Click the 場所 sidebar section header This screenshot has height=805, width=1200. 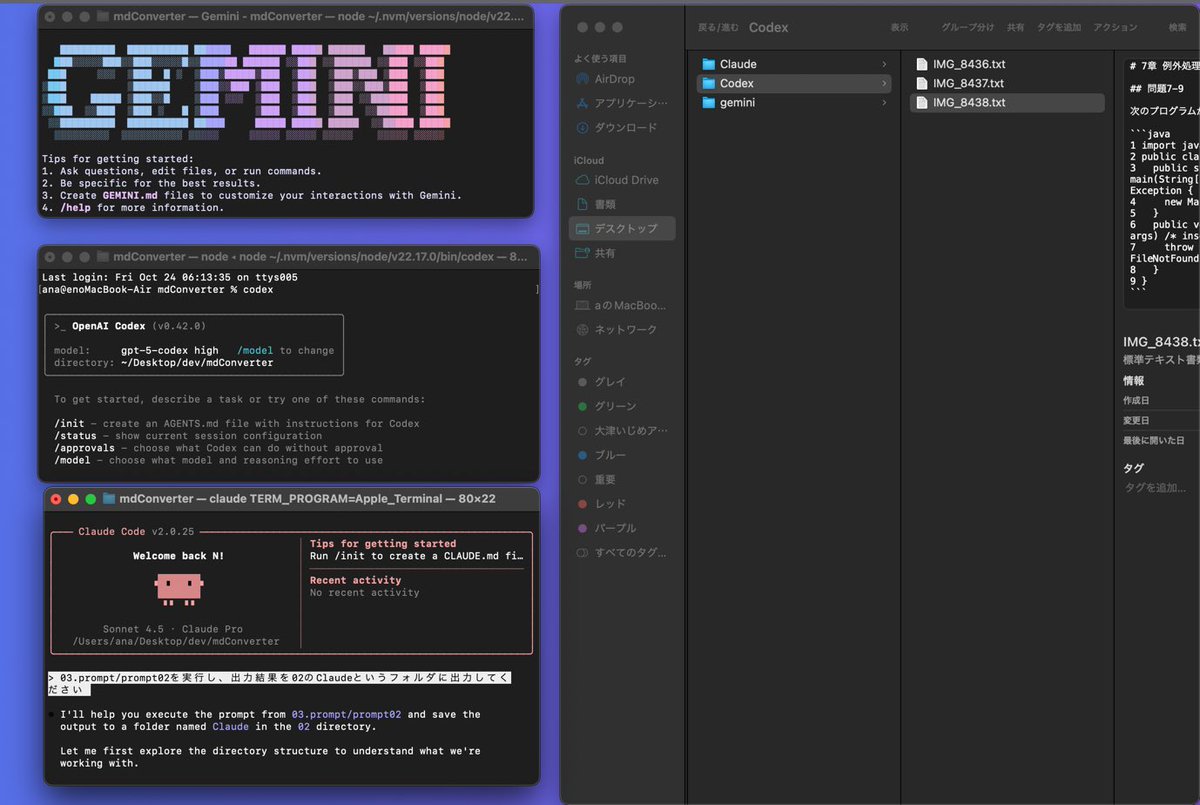(582, 285)
